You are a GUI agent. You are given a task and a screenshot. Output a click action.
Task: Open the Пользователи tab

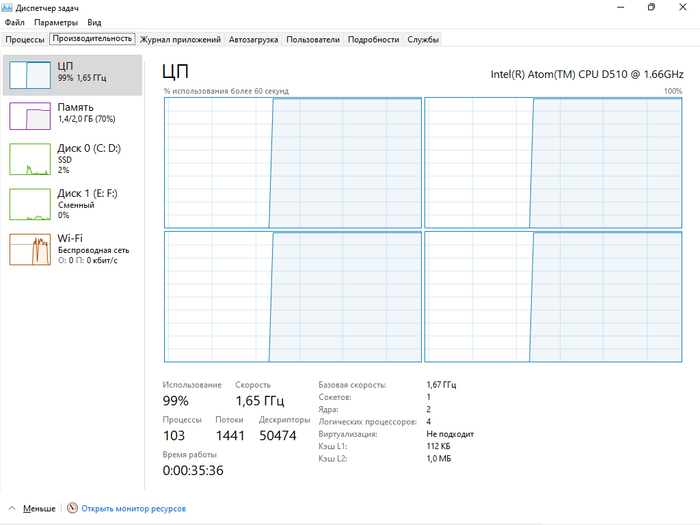[x=313, y=40]
